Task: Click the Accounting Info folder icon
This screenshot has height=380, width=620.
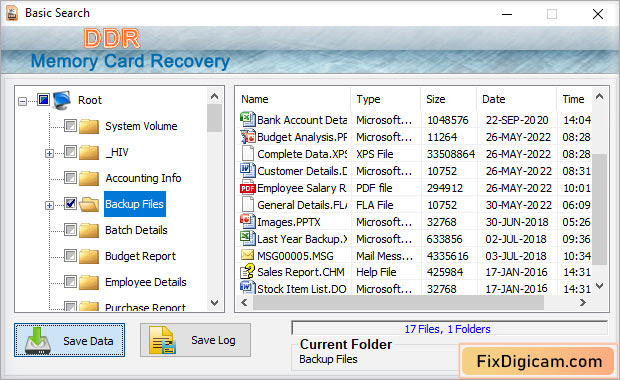Action: 89,178
